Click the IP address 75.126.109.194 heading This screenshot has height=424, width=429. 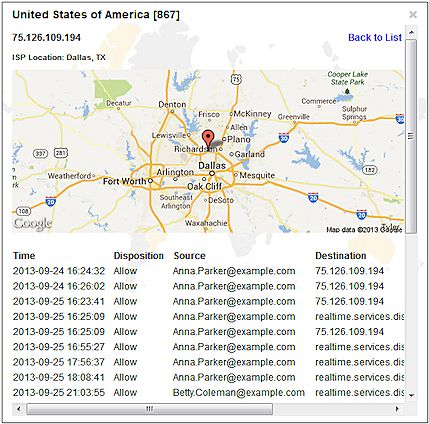46,37
